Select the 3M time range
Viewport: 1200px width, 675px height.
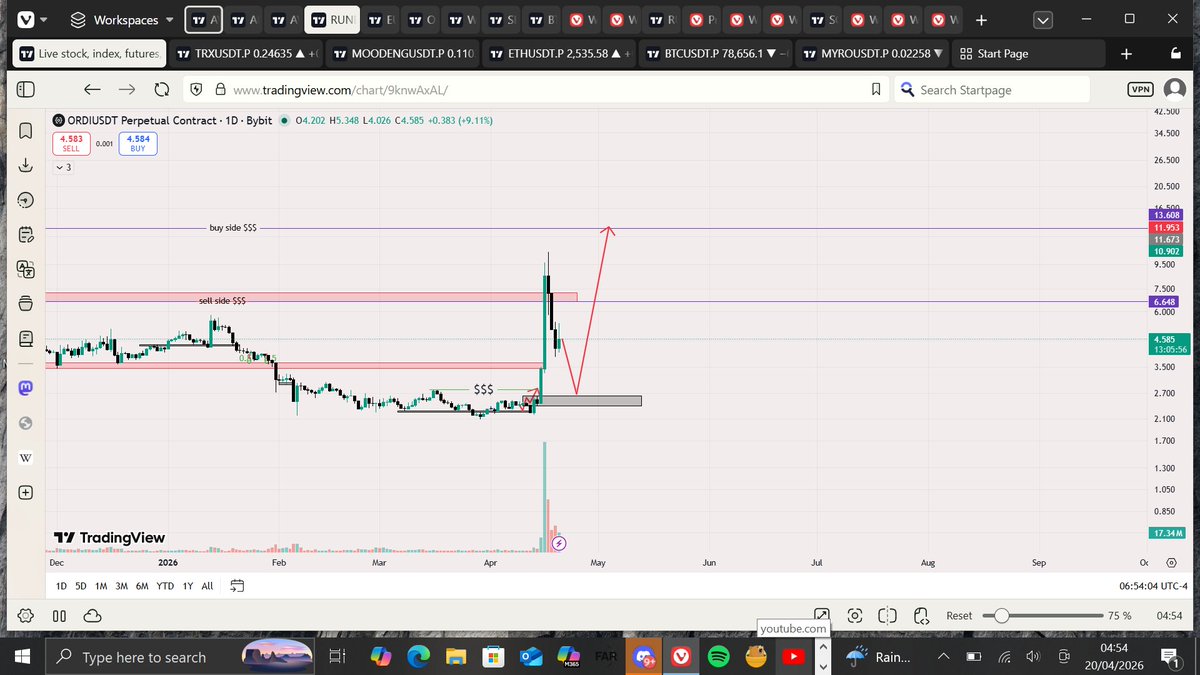(x=121, y=586)
